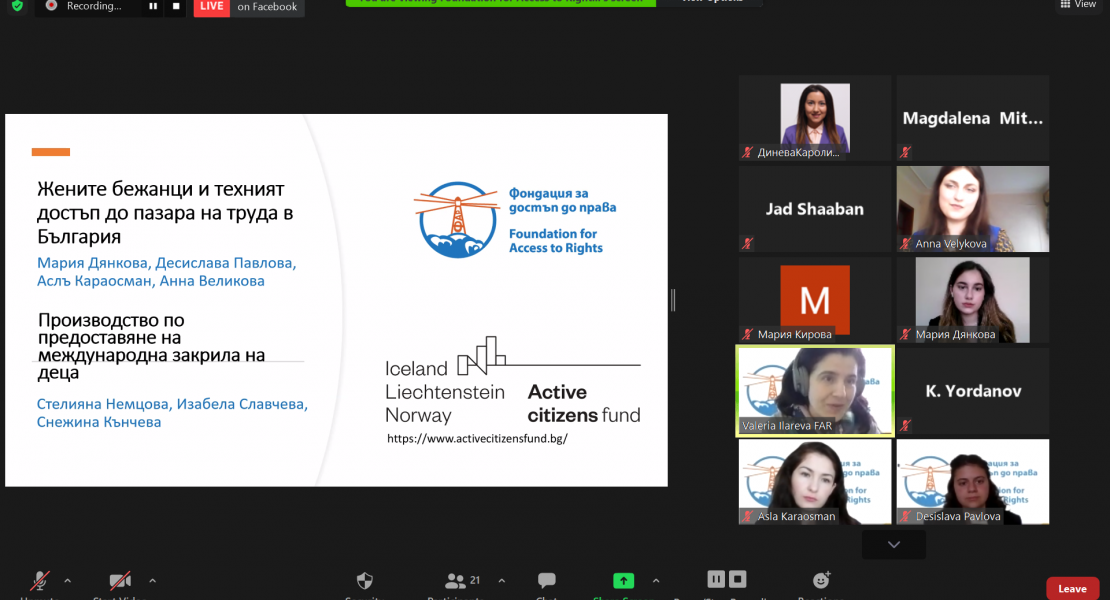Expand video options arrow beside camera
1110x600 pixels.
point(152,581)
